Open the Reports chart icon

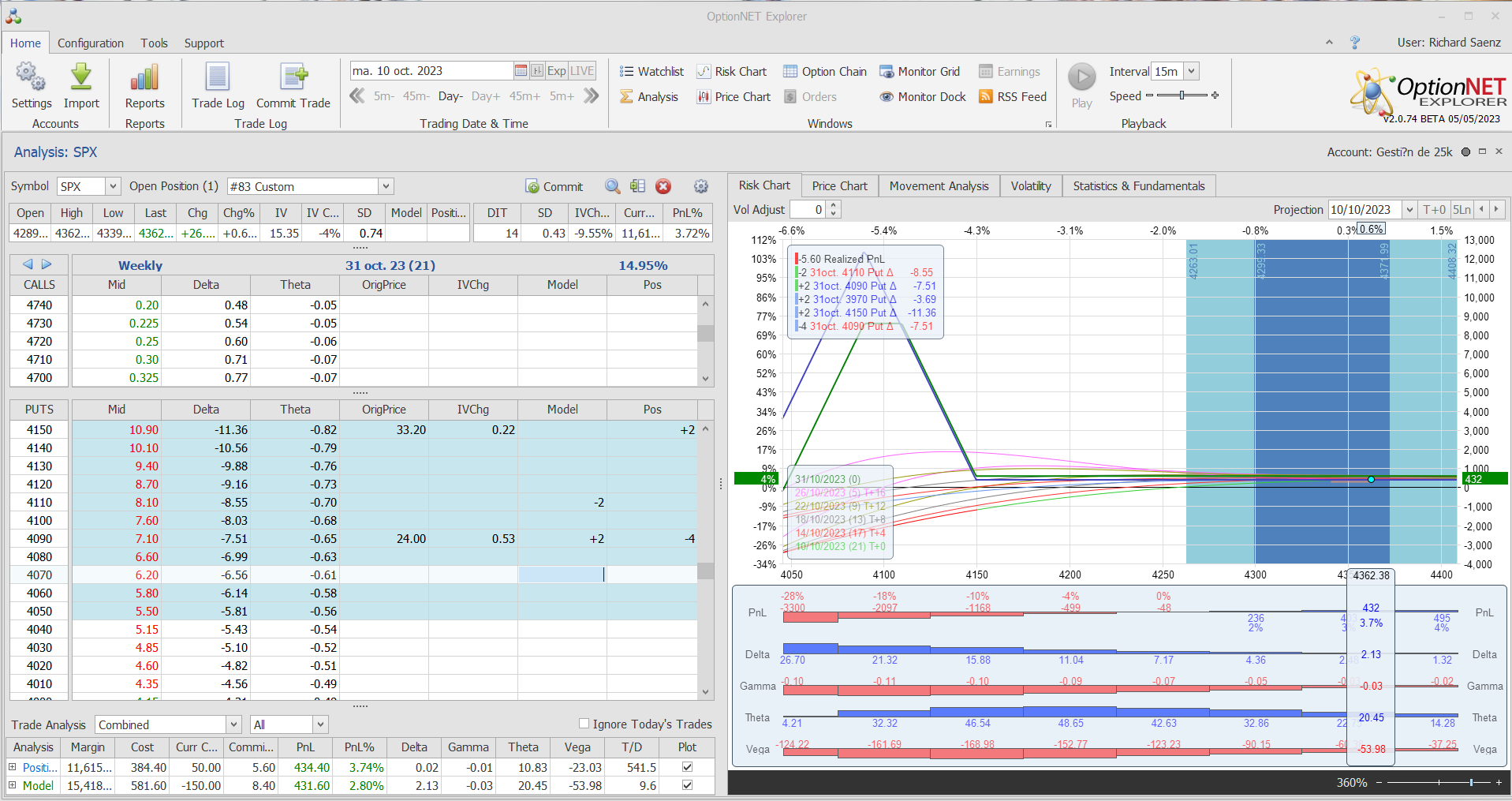pyautogui.click(x=144, y=77)
